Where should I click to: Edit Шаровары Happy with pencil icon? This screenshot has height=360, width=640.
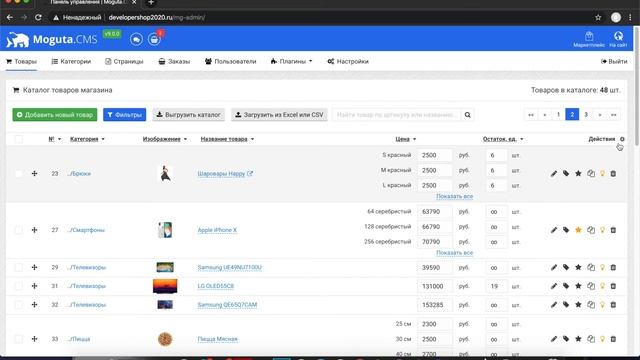[x=554, y=174]
